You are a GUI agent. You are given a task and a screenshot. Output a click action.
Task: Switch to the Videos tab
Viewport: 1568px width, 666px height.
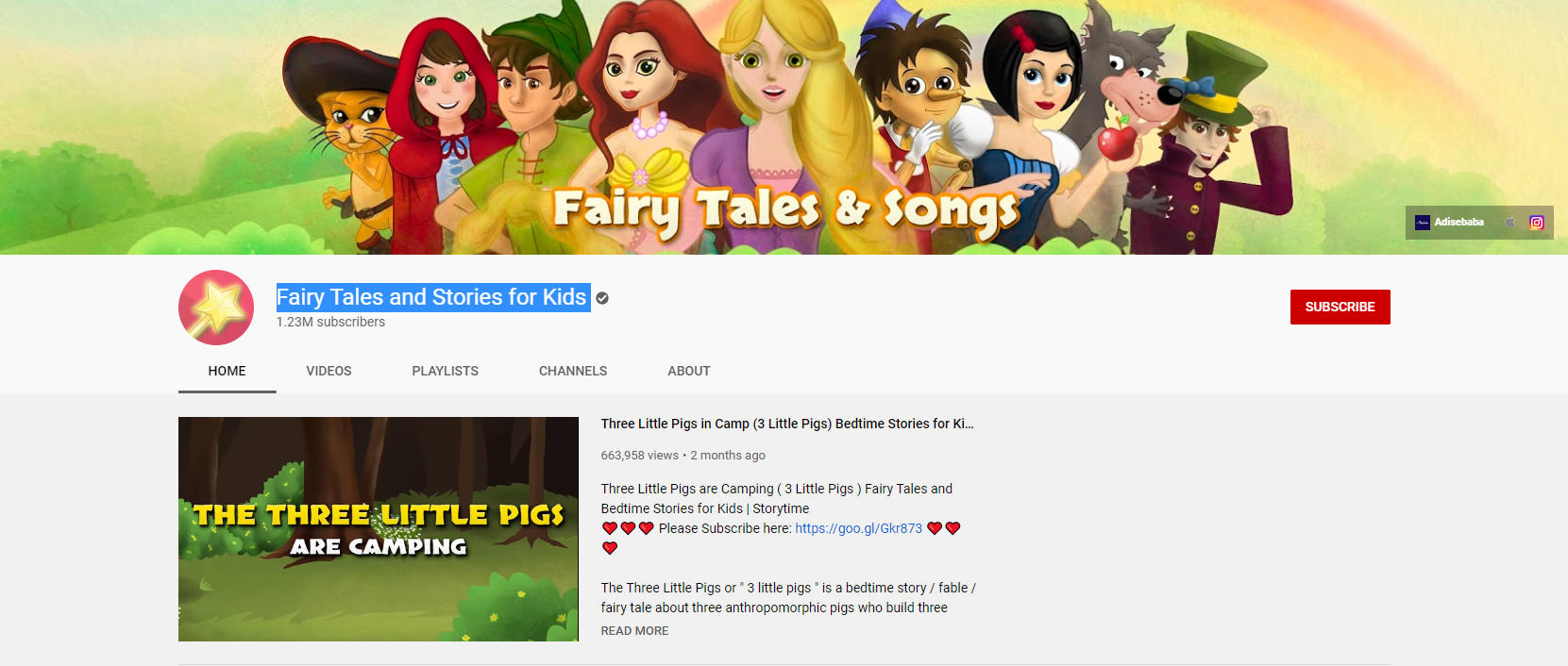[x=329, y=371]
